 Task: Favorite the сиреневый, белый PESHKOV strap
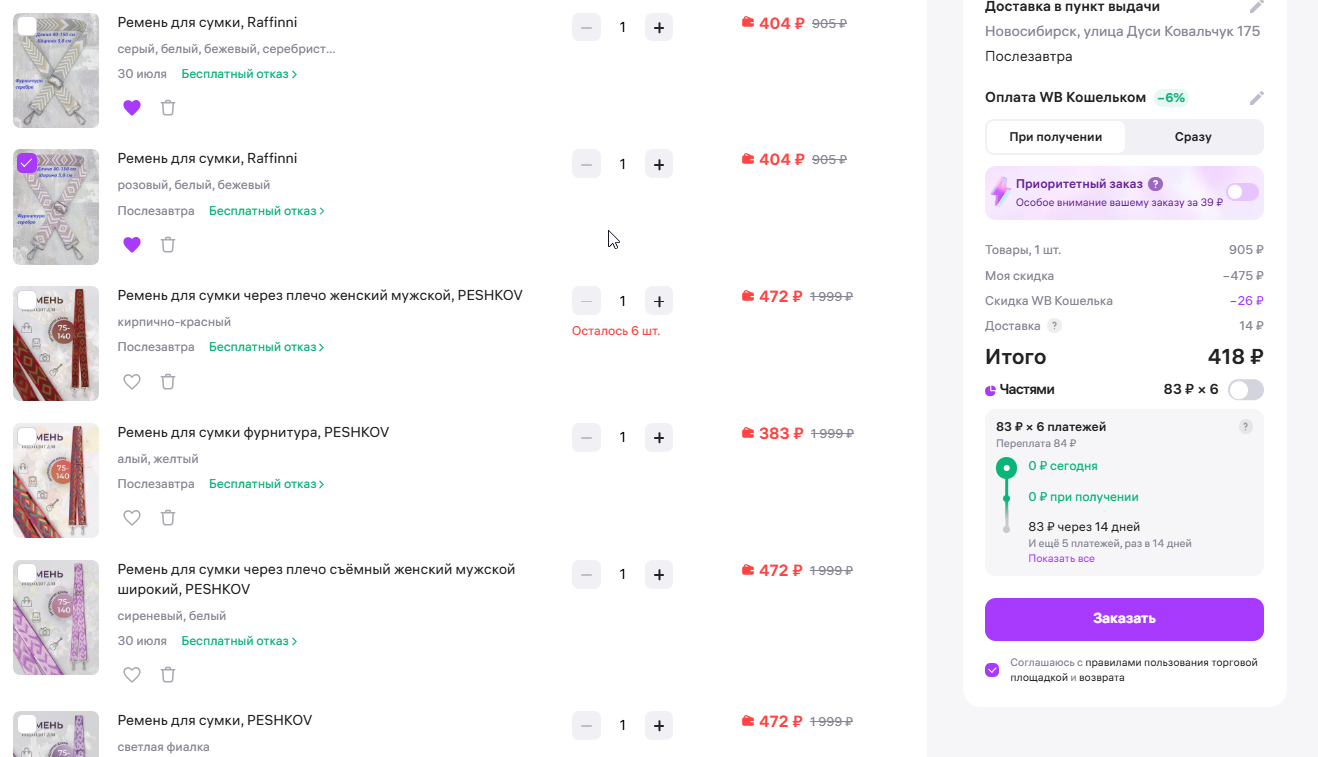[x=132, y=675]
